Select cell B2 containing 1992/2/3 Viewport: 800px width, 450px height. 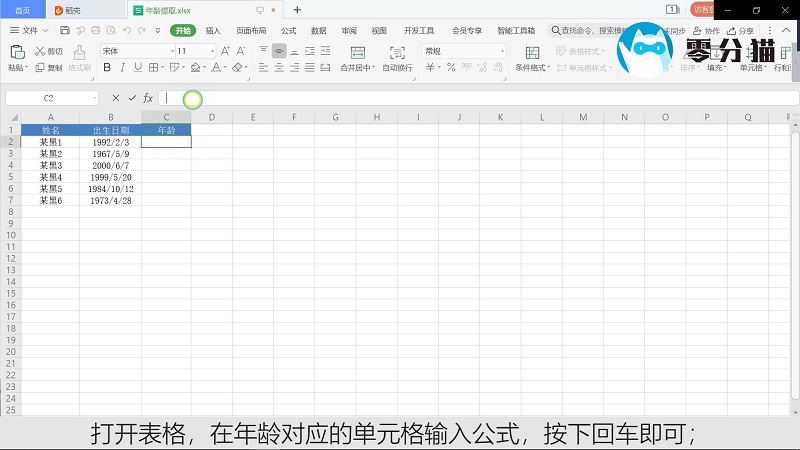110,142
